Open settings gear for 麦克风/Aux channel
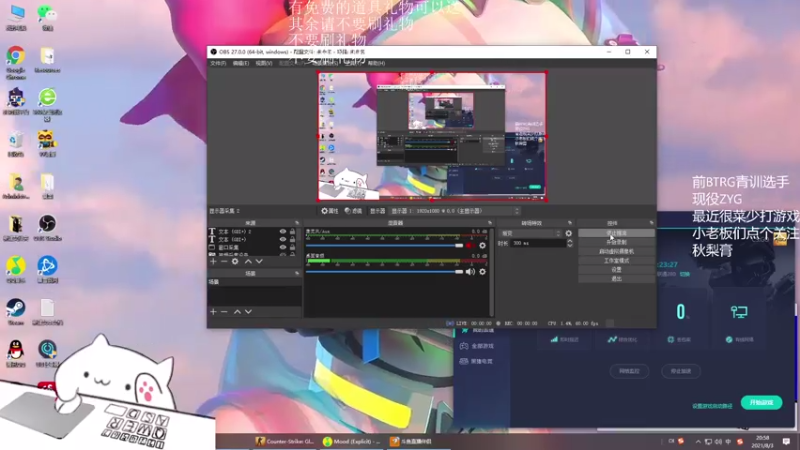The width and height of the screenshot is (800, 450). (x=483, y=245)
